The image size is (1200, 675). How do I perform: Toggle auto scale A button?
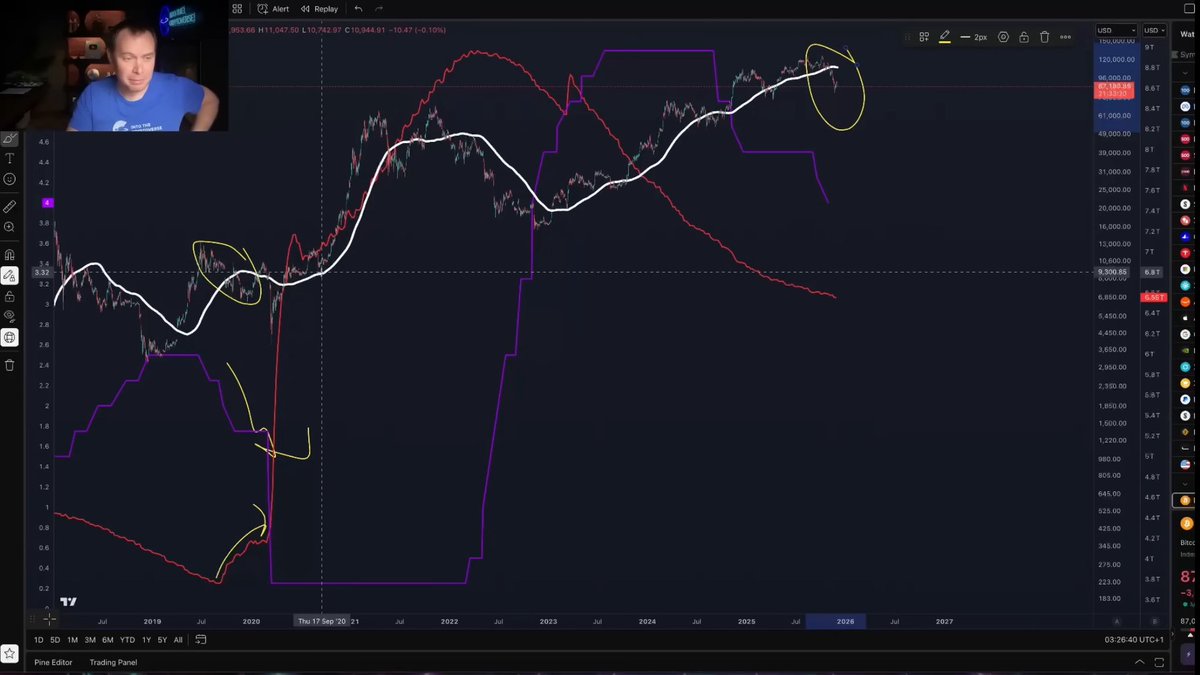click(x=1116, y=621)
